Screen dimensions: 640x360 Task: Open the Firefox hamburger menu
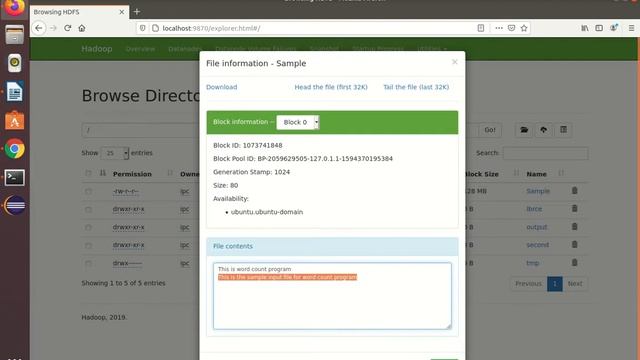tap(631, 28)
